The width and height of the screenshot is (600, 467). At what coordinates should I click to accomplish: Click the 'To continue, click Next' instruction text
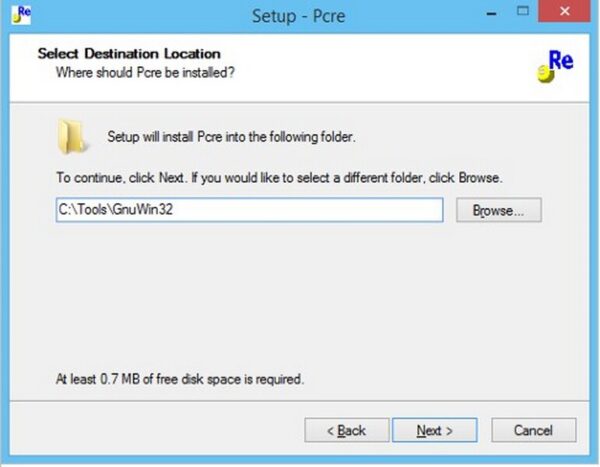click(279, 178)
